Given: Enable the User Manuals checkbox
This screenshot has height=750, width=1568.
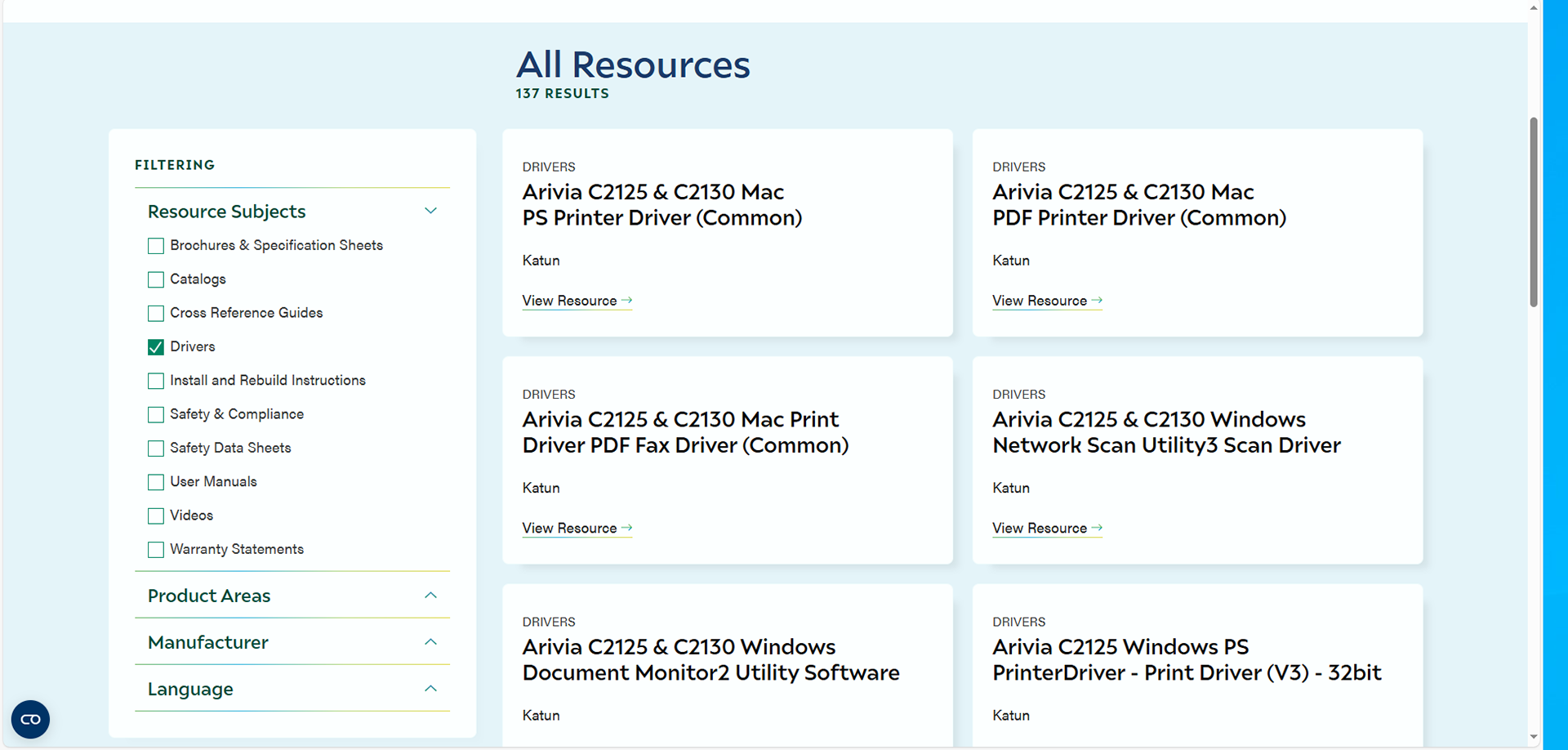Looking at the screenshot, I should 155,481.
